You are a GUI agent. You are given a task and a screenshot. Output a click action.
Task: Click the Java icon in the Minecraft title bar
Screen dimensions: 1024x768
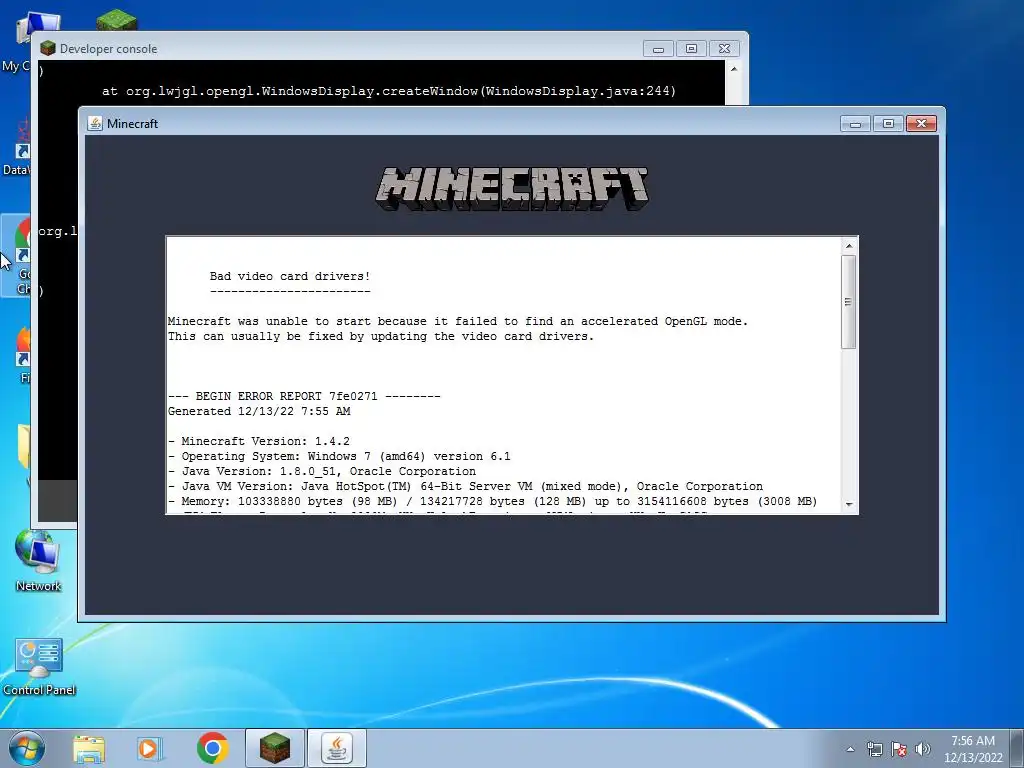coord(95,123)
